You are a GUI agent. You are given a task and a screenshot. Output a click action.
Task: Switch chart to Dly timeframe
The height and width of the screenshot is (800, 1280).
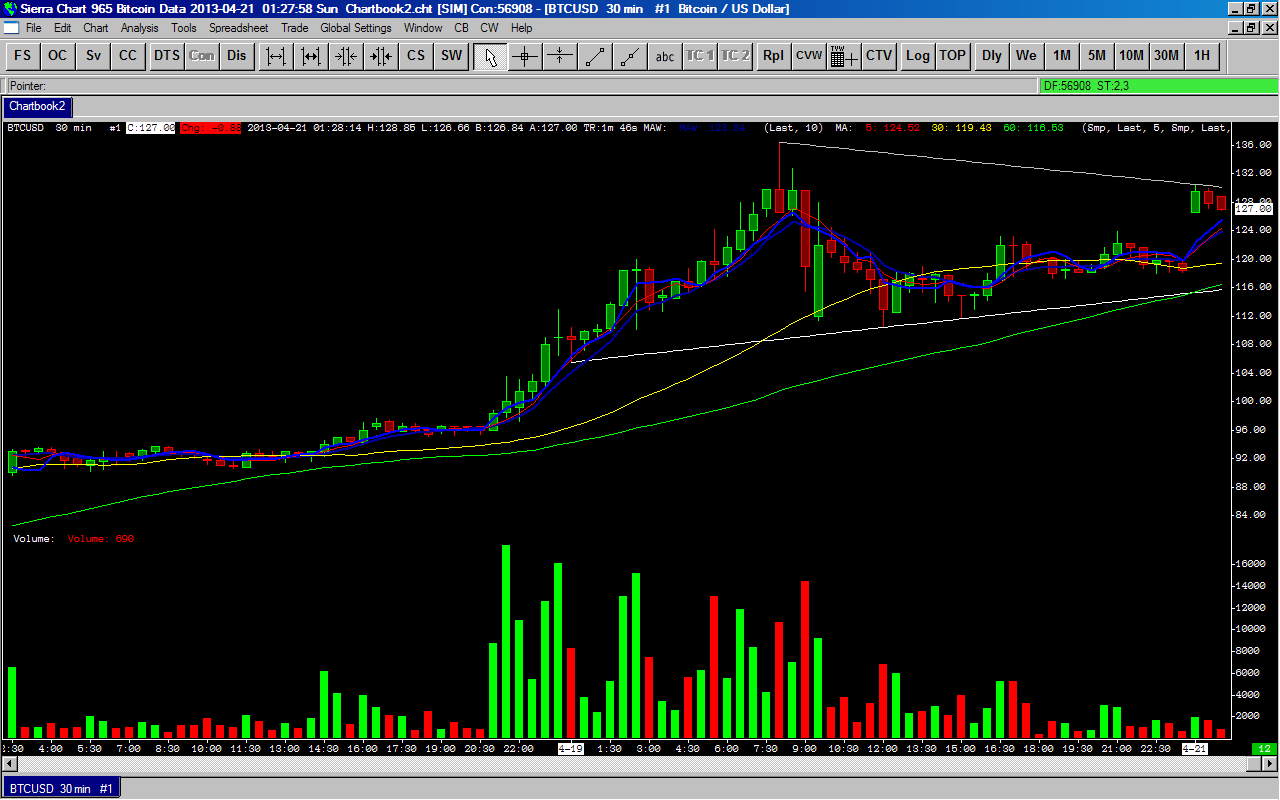991,56
